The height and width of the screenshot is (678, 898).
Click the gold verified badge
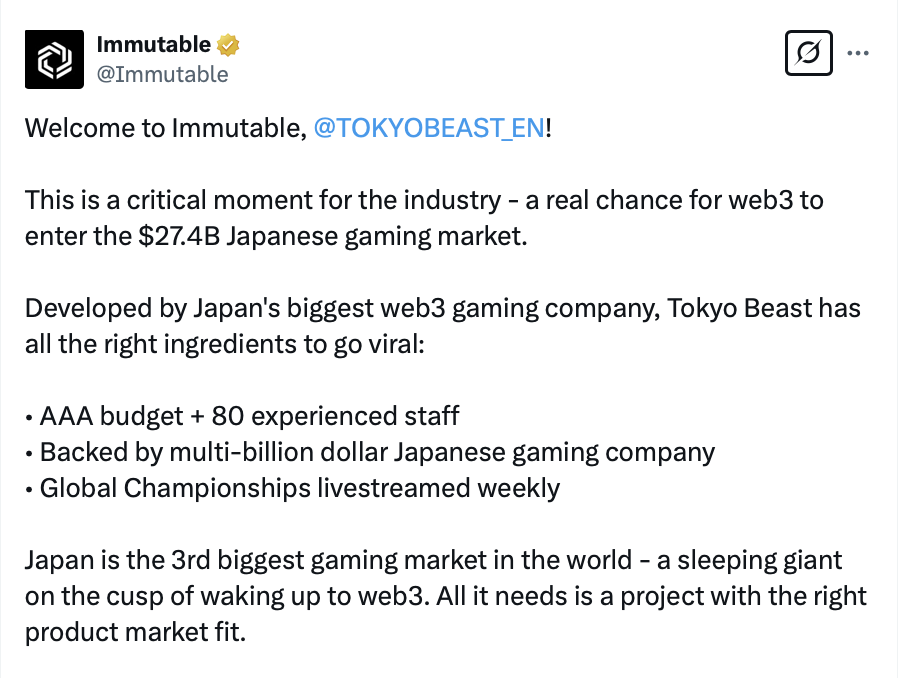click(x=229, y=45)
